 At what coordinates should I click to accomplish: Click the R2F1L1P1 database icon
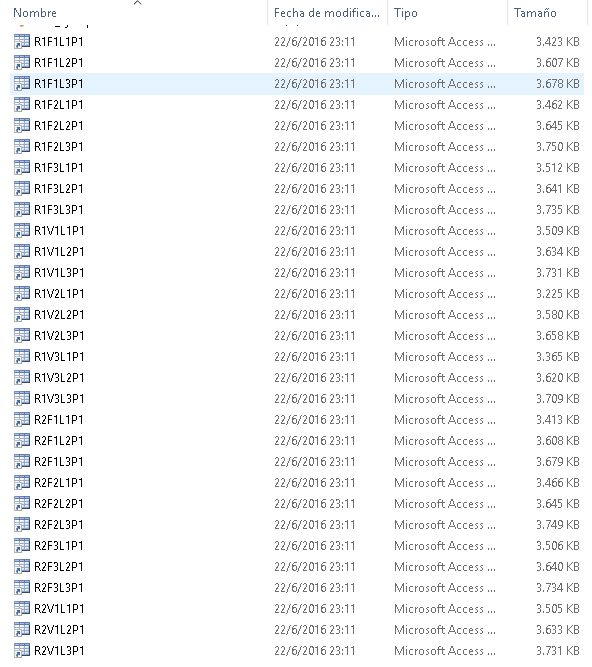coord(22,419)
